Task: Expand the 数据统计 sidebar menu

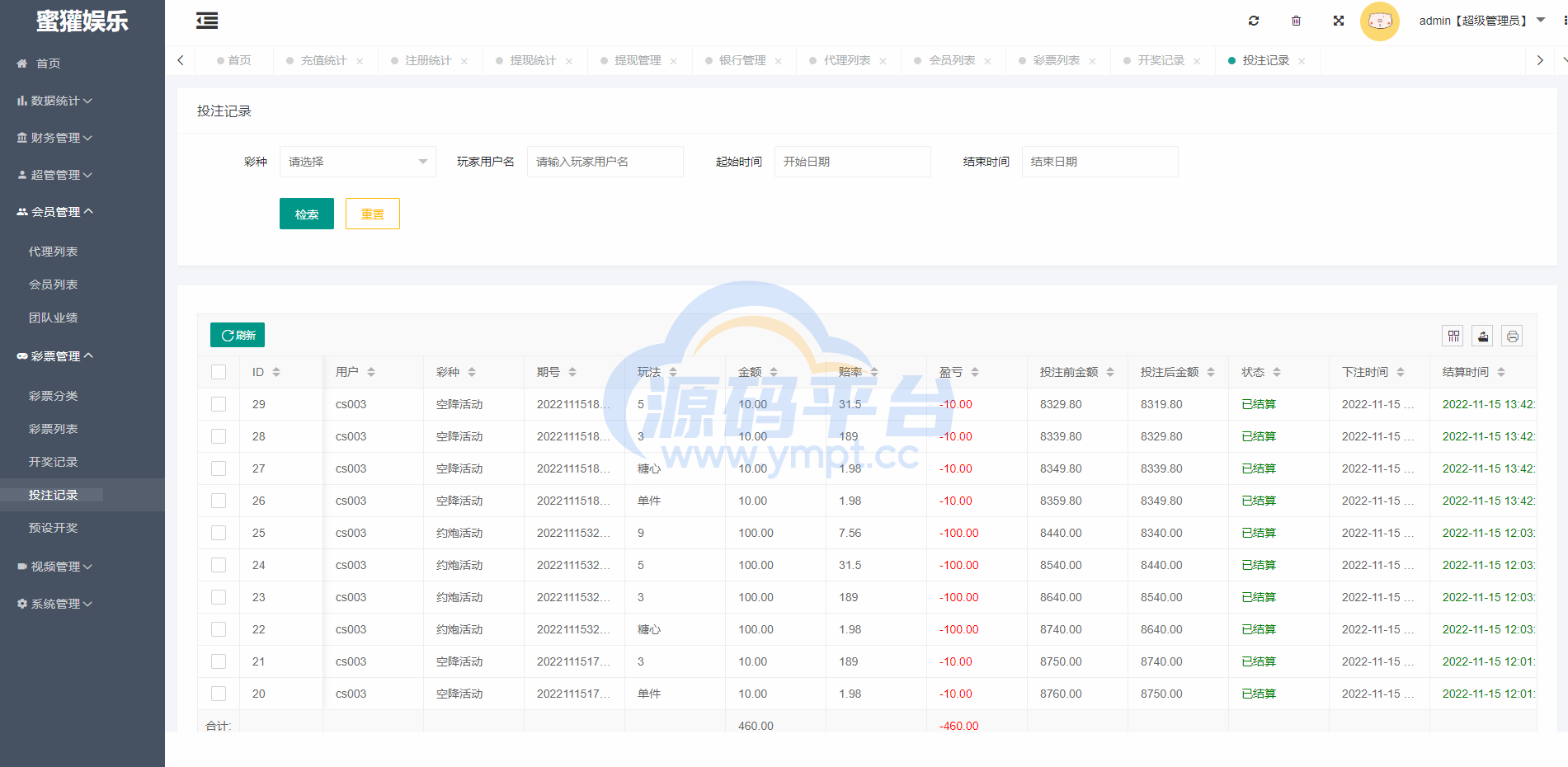Action: [x=82, y=101]
